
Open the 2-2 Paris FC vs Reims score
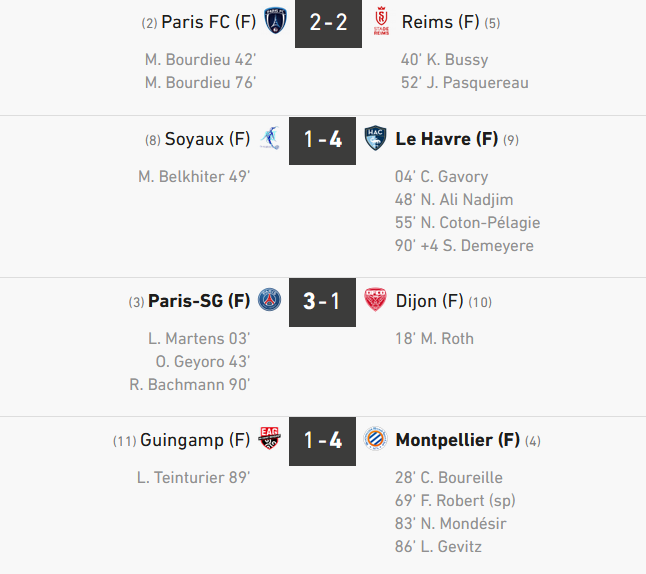[x=328, y=22]
